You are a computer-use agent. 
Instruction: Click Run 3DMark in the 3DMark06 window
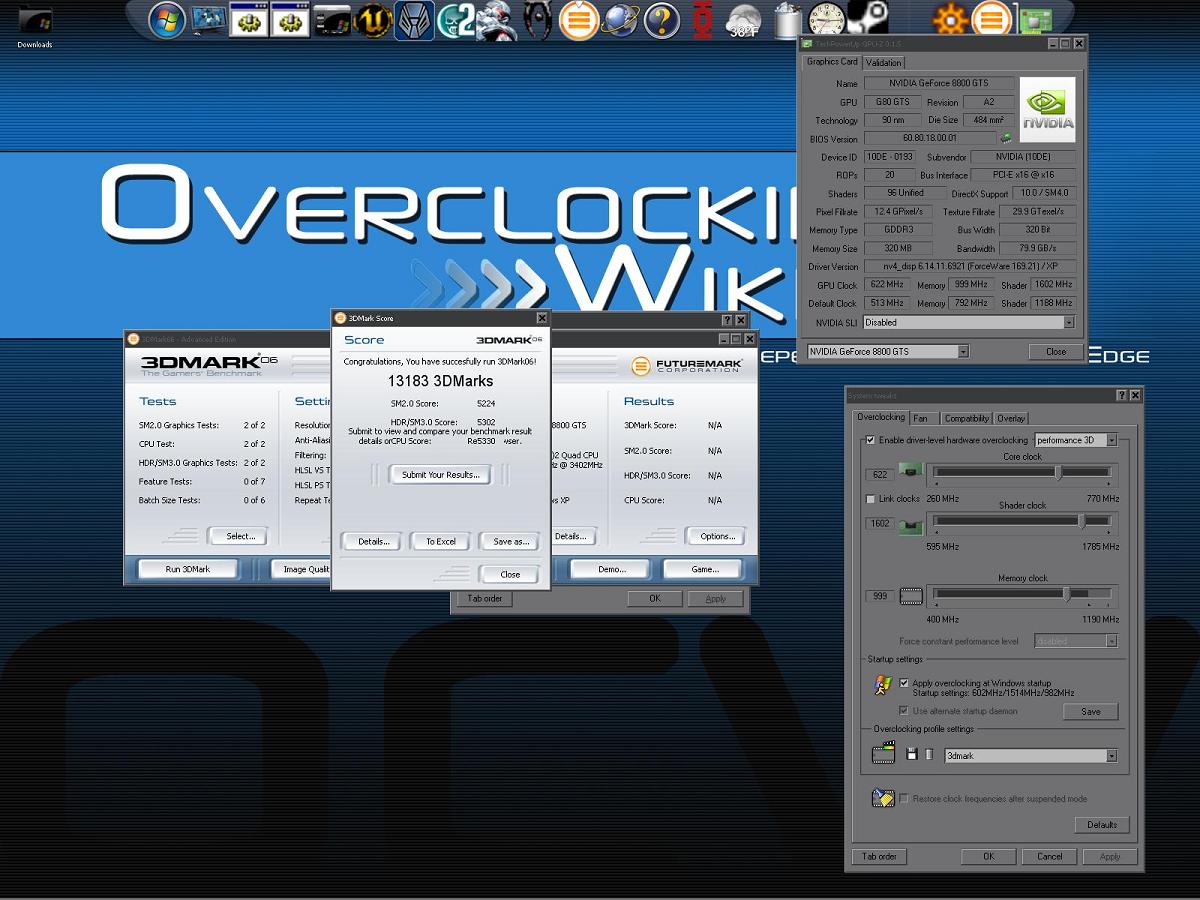(x=188, y=569)
